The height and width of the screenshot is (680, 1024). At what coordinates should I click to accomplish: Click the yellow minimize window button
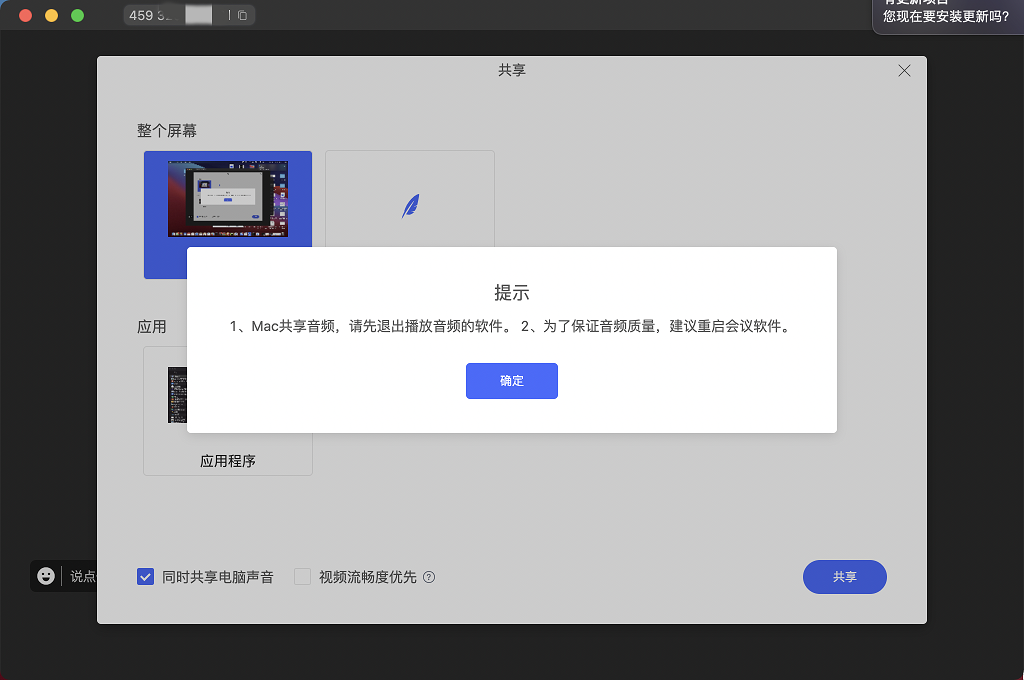point(52,15)
